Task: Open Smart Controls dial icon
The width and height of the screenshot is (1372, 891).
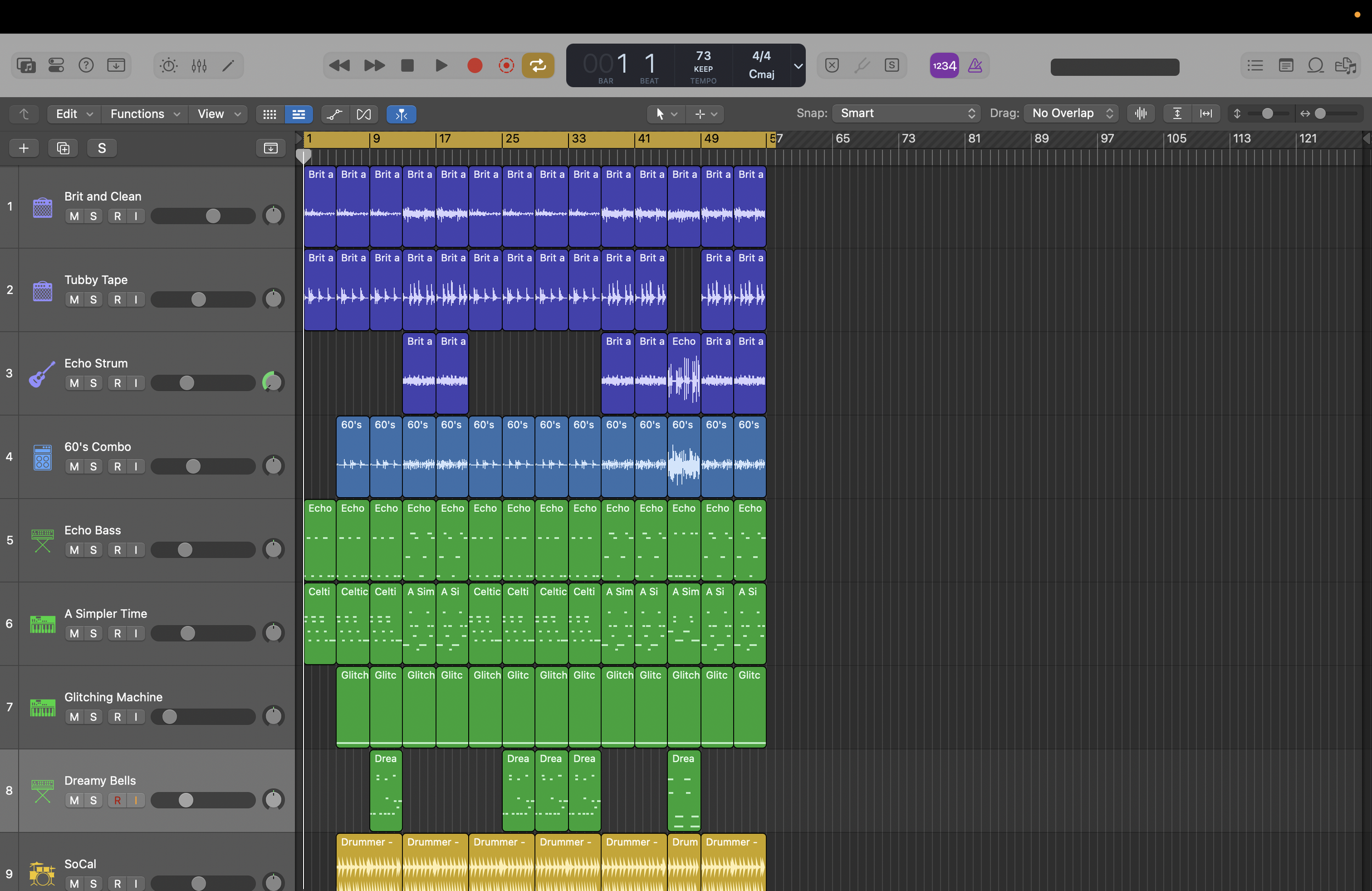Action: [x=169, y=66]
